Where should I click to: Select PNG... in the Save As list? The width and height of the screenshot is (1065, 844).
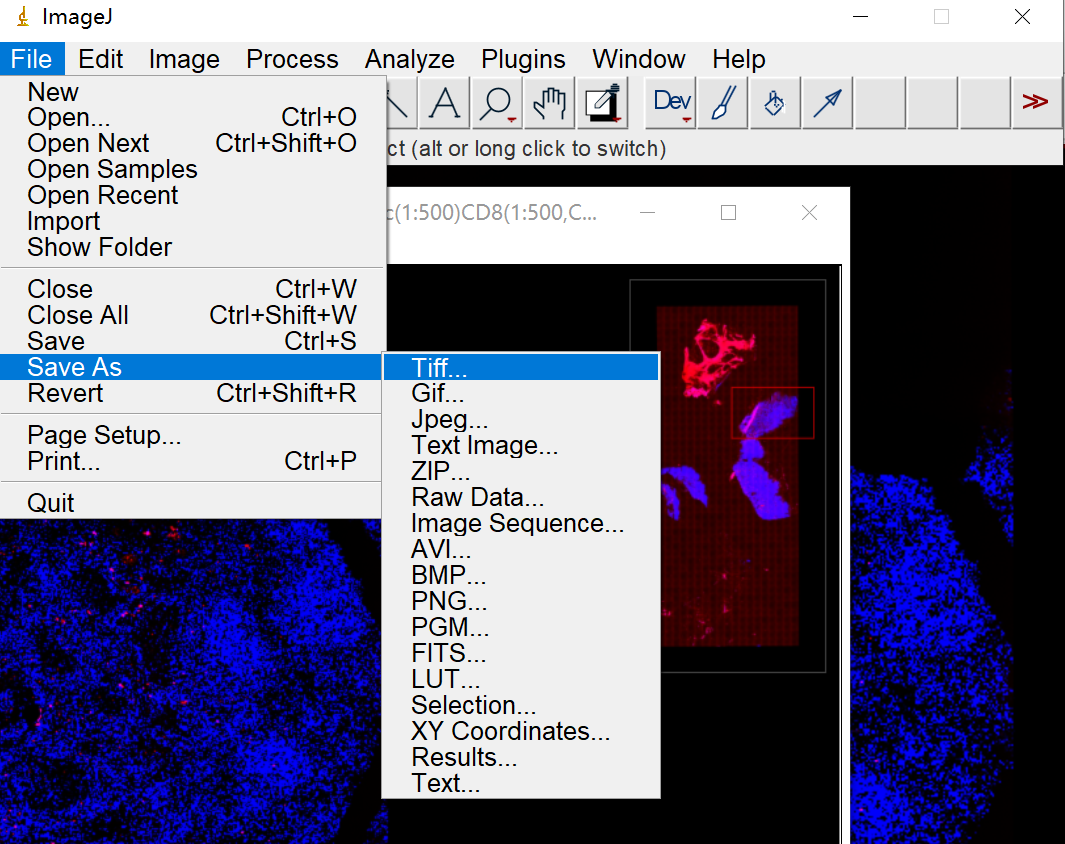click(449, 601)
